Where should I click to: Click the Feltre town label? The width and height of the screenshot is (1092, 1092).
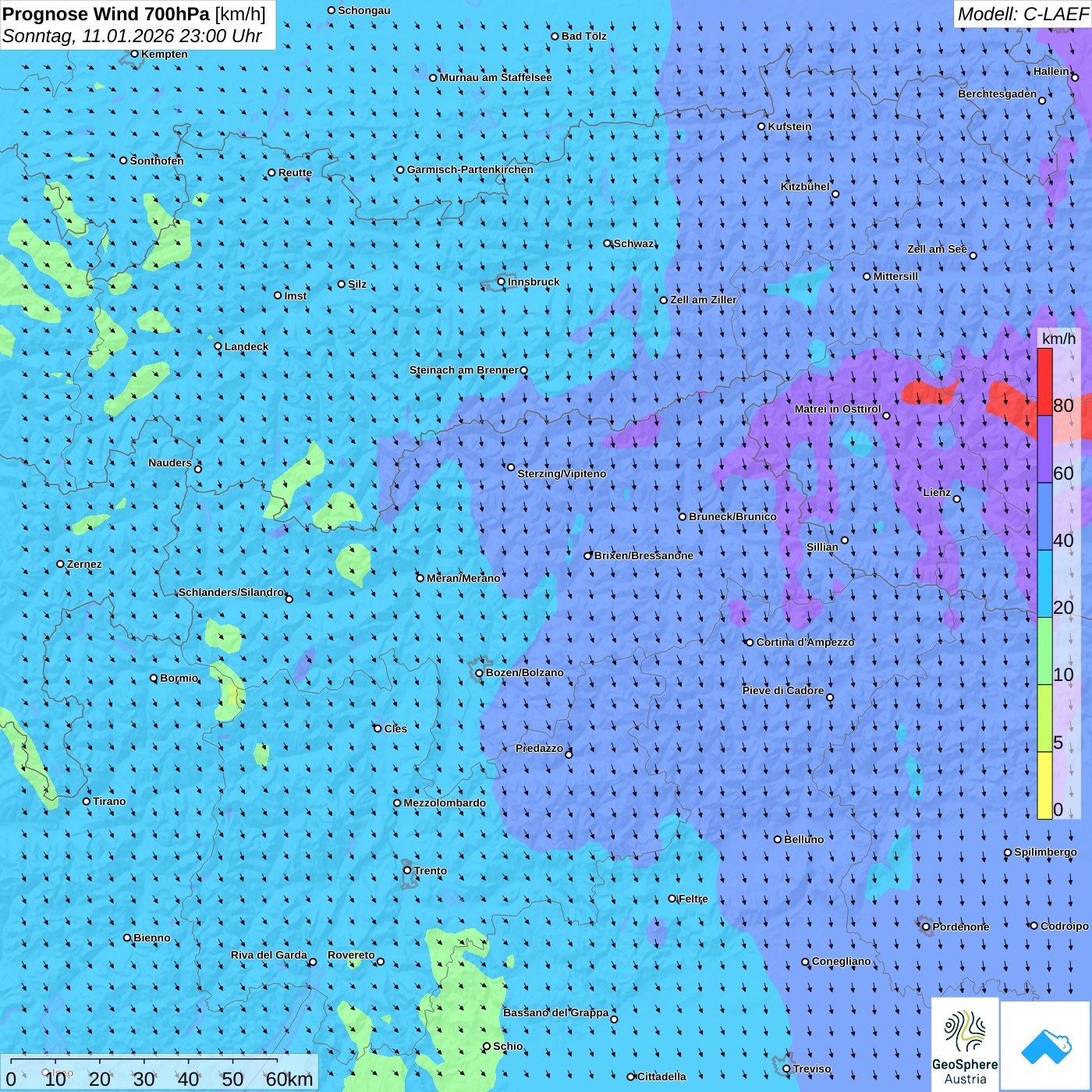click(x=693, y=899)
